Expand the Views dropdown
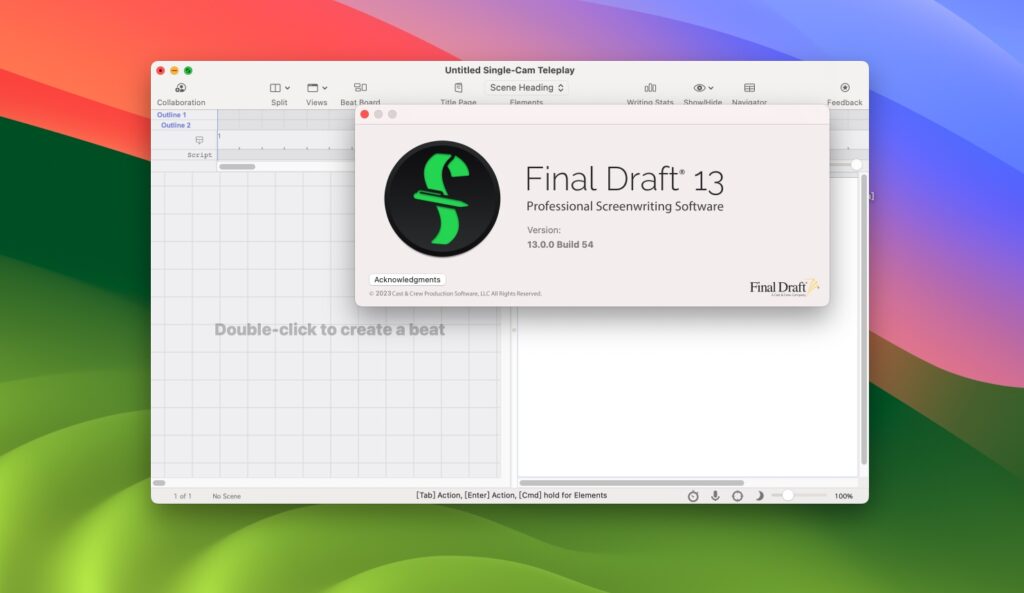The width and height of the screenshot is (1024, 593). point(316,90)
